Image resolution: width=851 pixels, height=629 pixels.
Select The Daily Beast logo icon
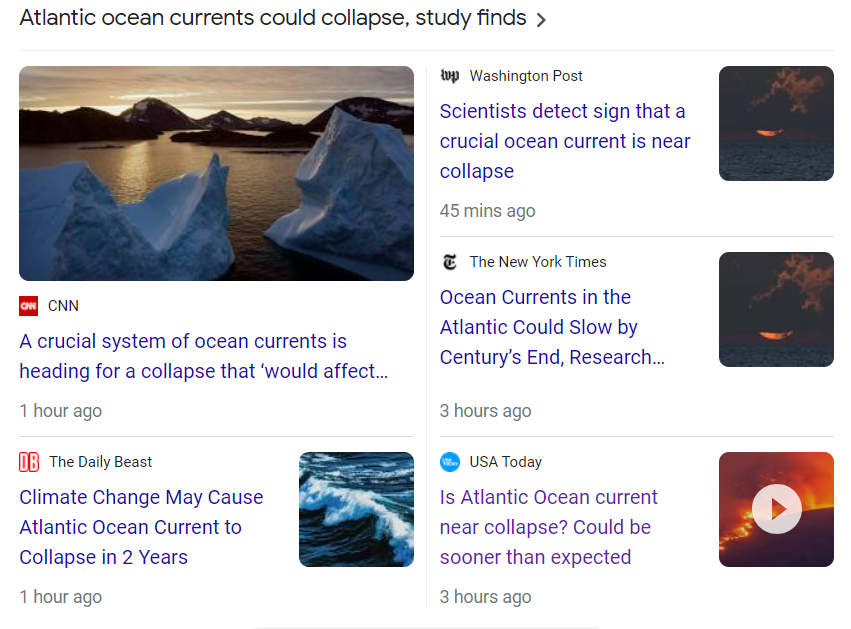coord(29,461)
